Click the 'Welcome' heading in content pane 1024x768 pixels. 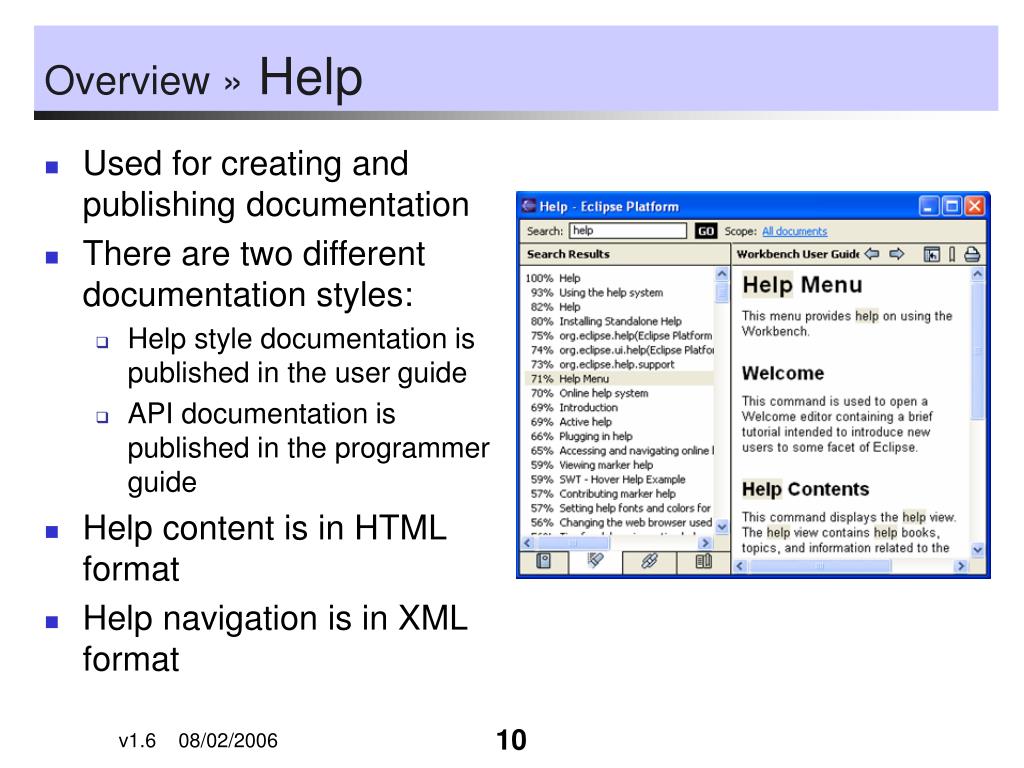point(782,373)
